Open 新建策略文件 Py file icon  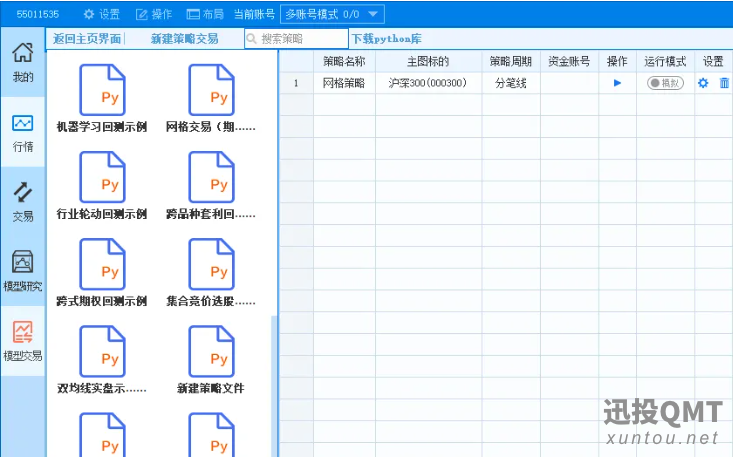(x=211, y=351)
